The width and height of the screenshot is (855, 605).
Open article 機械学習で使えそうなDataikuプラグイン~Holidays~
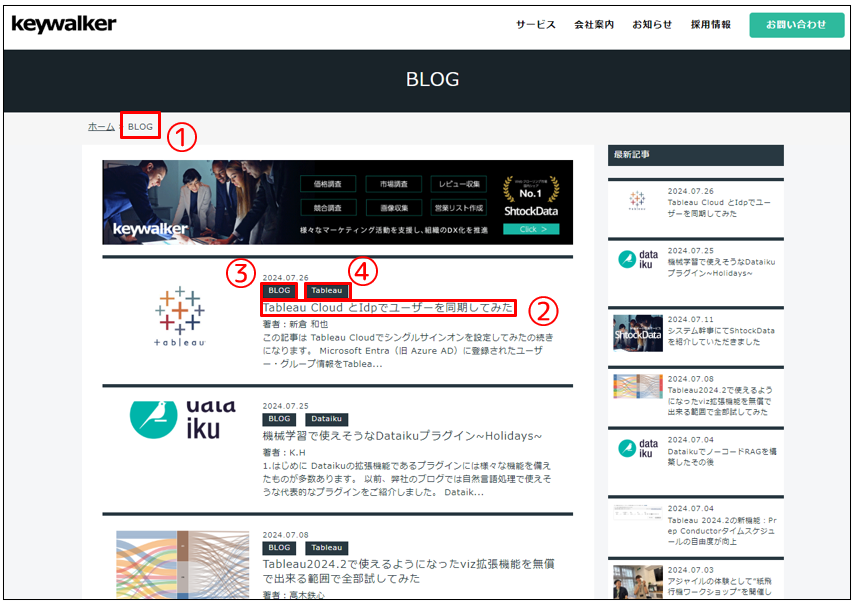pyautogui.click(x=402, y=435)
